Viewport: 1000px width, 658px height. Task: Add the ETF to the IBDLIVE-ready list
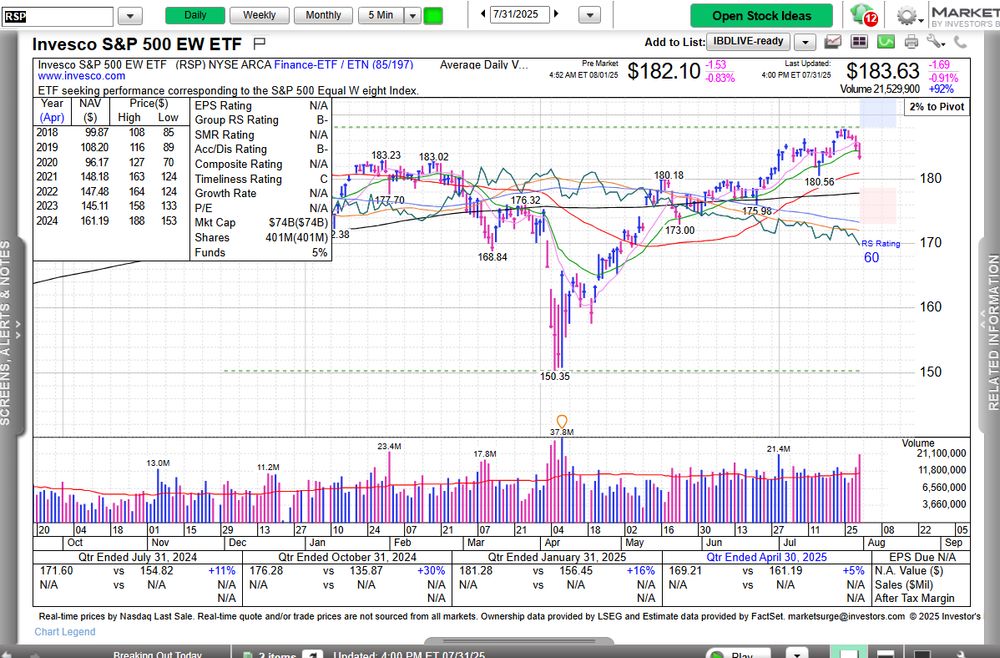(748, 41)
